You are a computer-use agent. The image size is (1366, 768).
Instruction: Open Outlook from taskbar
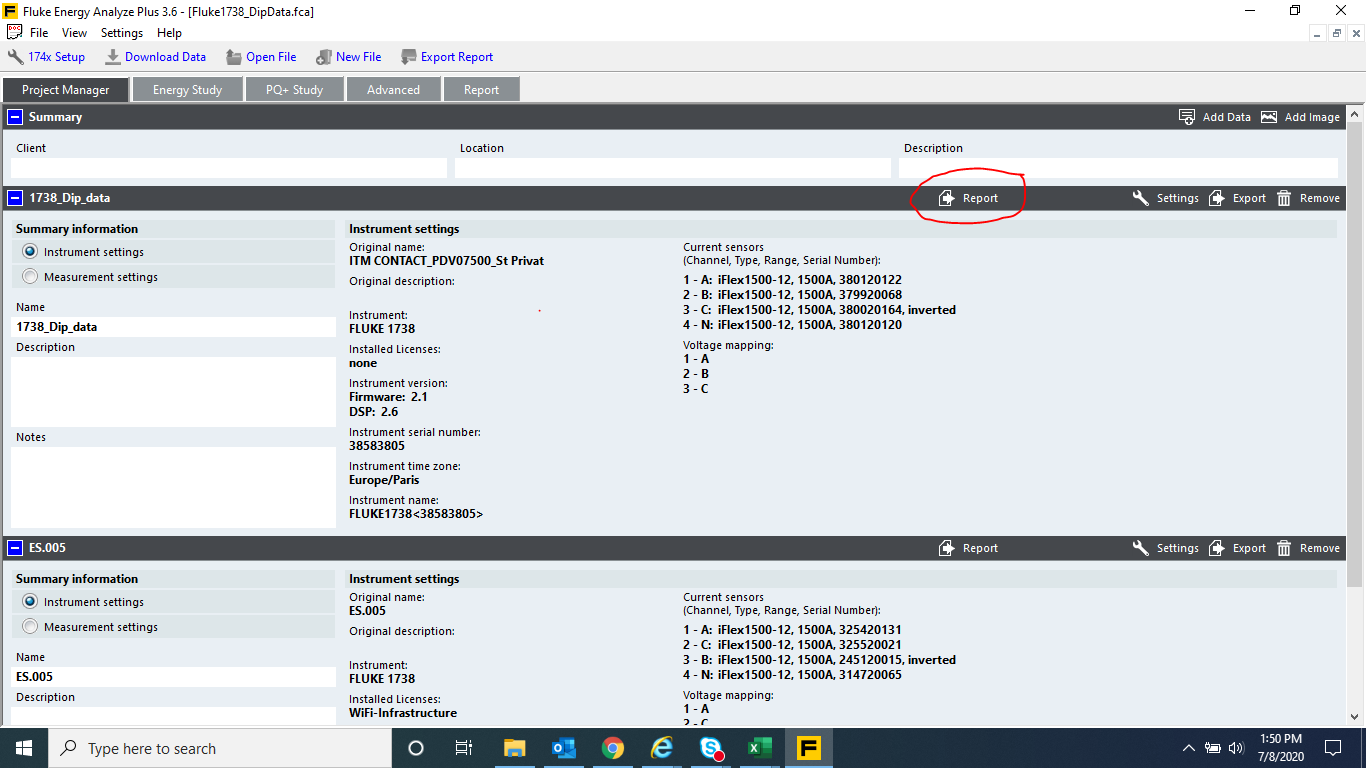(564, 748)
